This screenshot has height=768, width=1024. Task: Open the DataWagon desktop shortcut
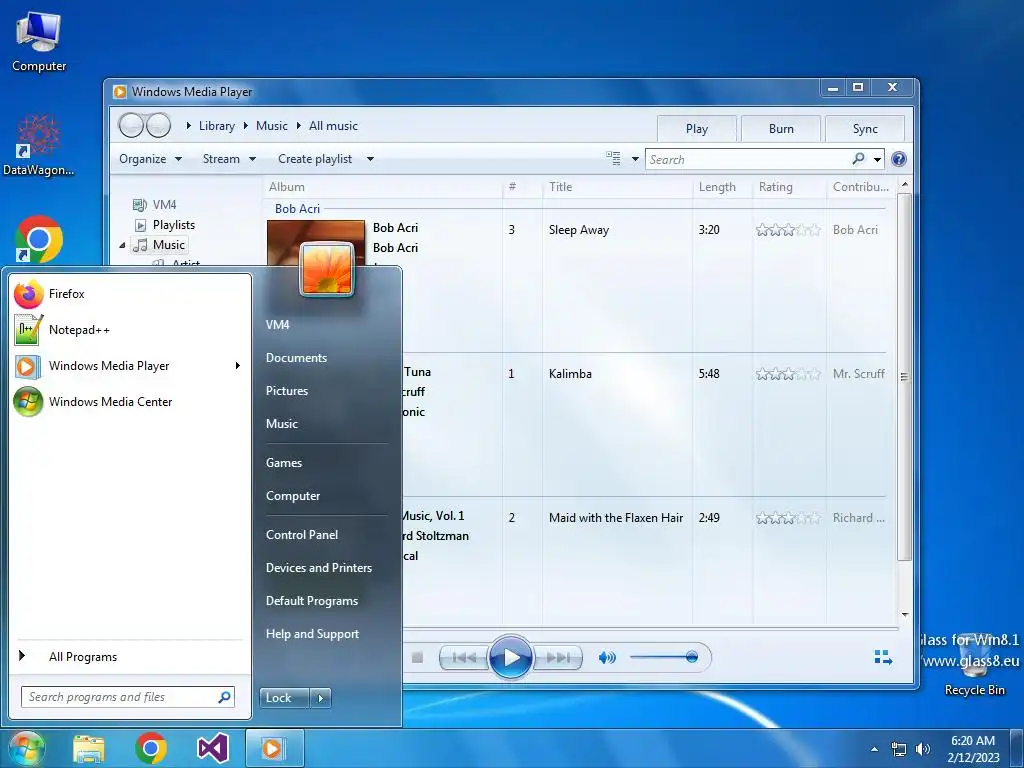pos(39,145)
